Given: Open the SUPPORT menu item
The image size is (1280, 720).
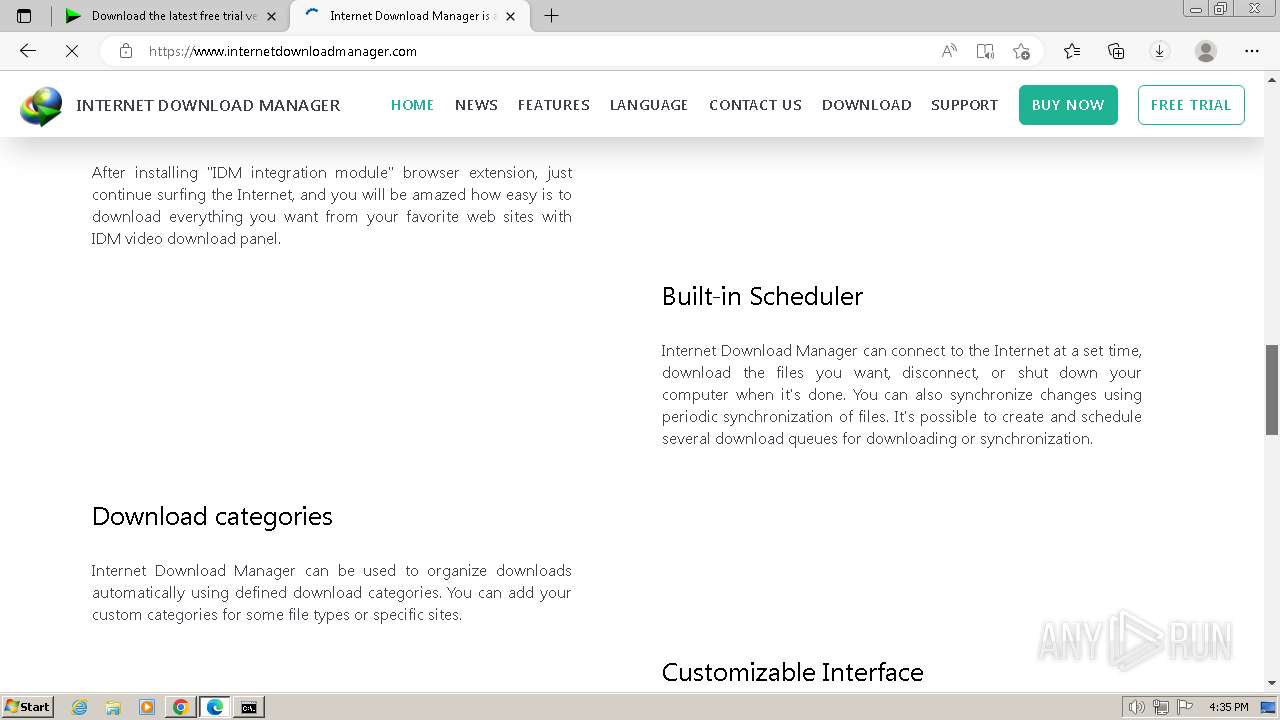Looking at the screenshot, I should point(964,105).
